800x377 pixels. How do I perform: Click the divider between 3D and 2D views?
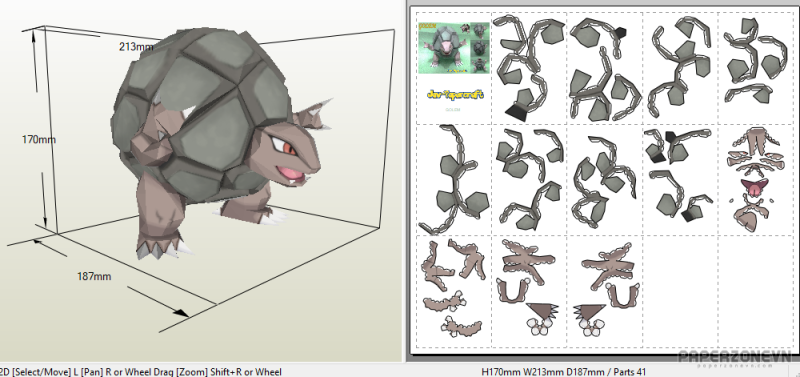[406, 181]
